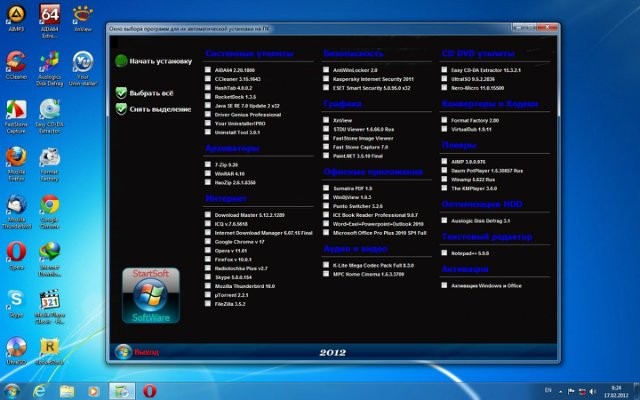The image size is (640, 400).
Task: Enable the Skype 5.8.0.154 checkbox
Action: pyautogui.click(x=208, y=277)
